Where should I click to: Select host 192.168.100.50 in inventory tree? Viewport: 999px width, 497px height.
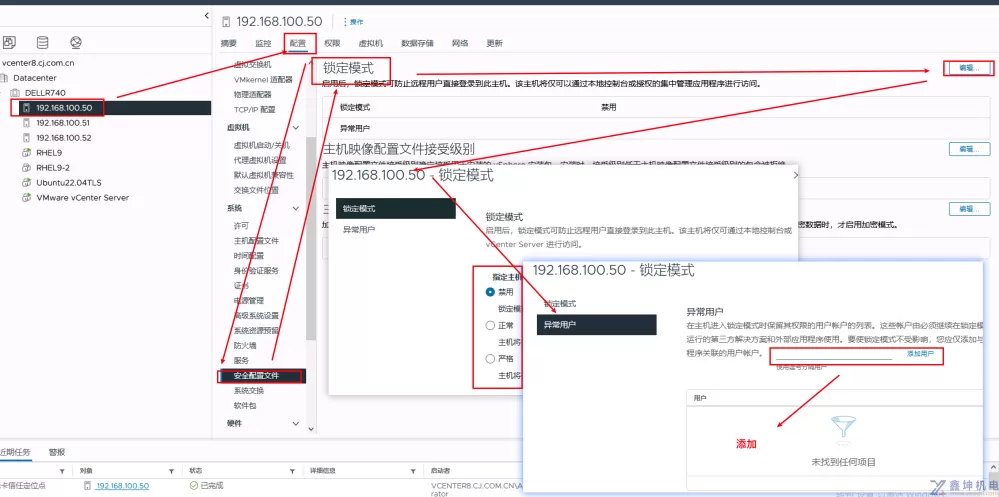[x=64, y=108]
